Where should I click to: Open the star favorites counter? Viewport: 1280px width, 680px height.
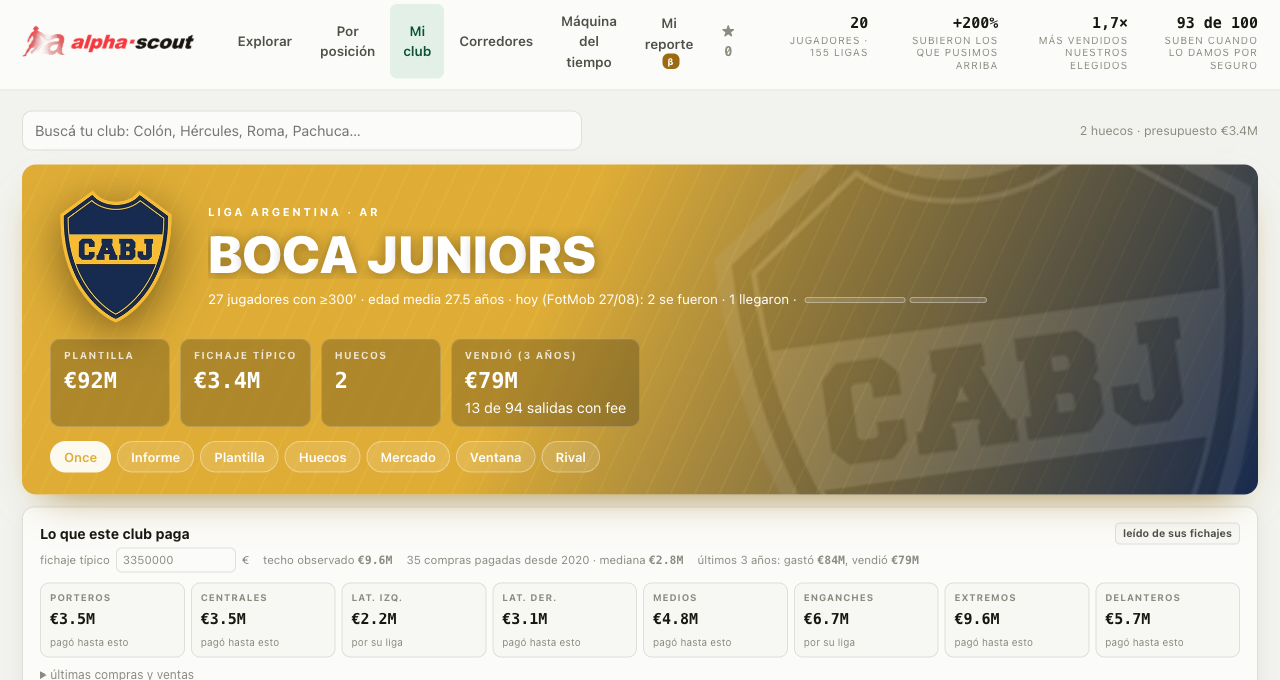pyautogui.click(x=728, y=41)
